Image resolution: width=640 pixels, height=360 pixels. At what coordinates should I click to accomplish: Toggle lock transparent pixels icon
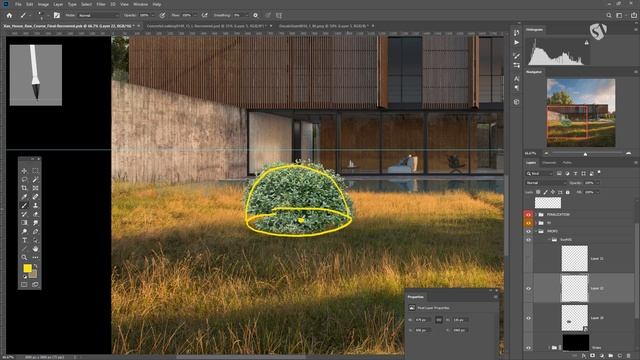(x=538, y=192)
